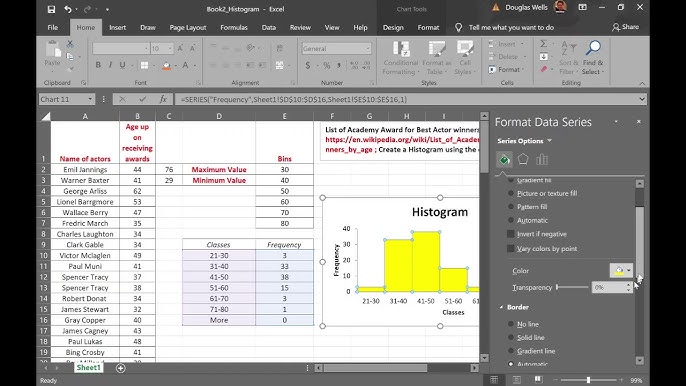The image size is (686, 386).
Task: Add a new sheet with plus icon
Action: pyautogui.click(x=121, y=368)
